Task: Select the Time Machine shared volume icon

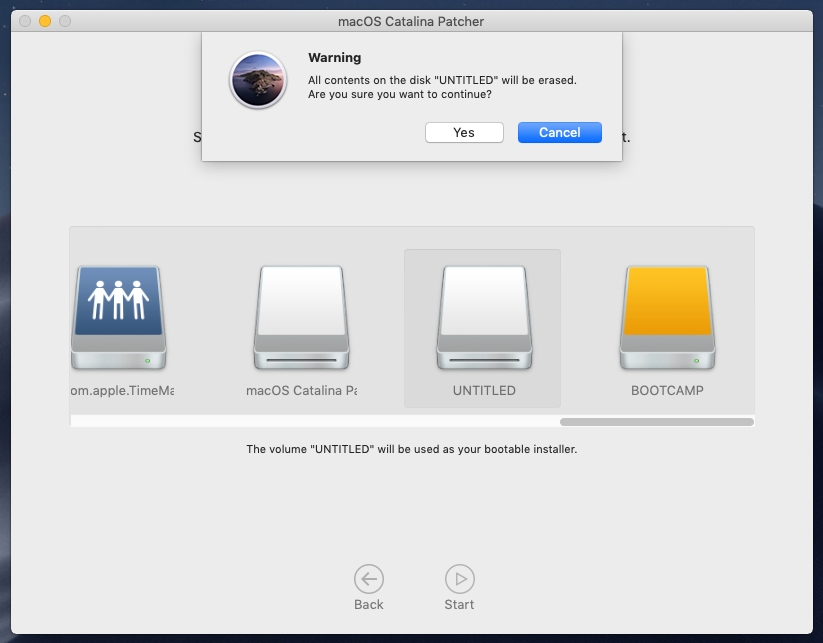Action: coord(119,318)
